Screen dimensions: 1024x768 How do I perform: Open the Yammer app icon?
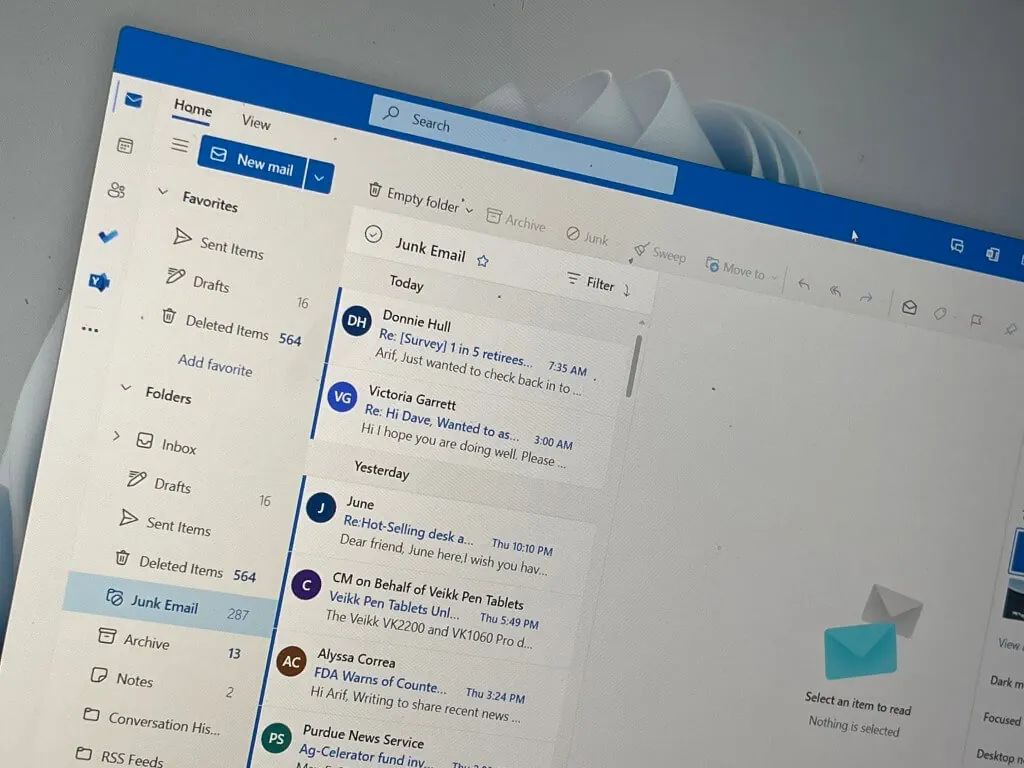(x=99, y=281)
